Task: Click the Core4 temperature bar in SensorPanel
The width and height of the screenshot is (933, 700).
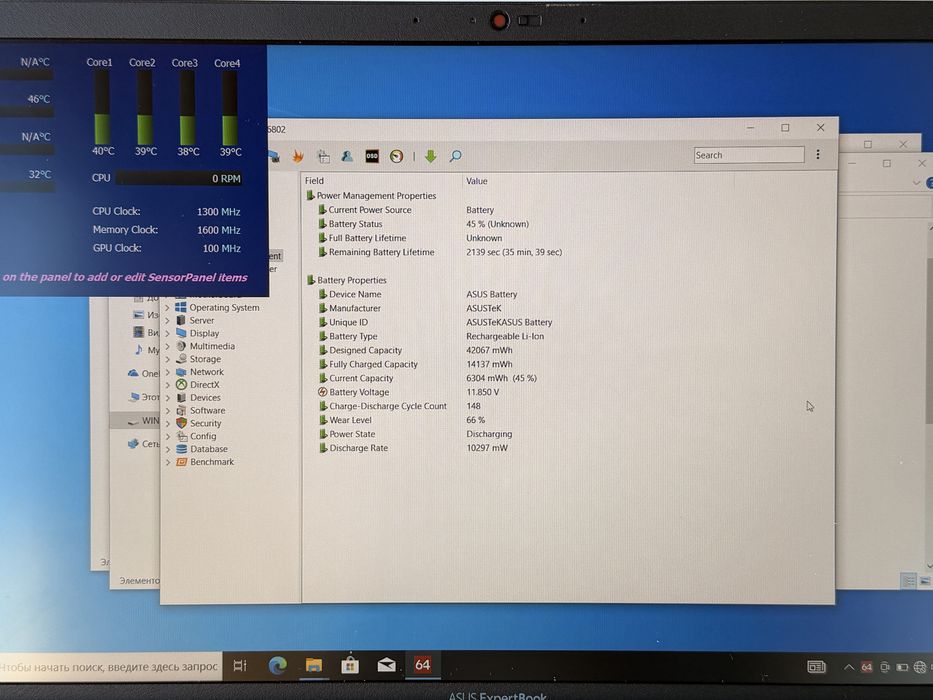Action: pyautogui.click(x=230, y=108)
